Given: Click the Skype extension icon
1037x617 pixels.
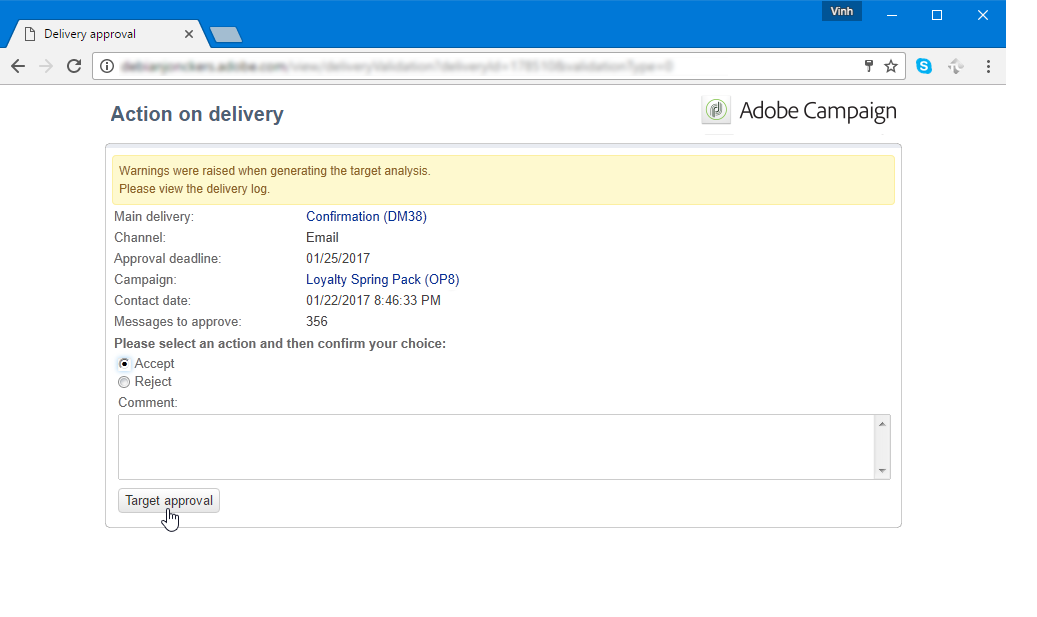Looking at the screenshot, I should pos(924,66).
